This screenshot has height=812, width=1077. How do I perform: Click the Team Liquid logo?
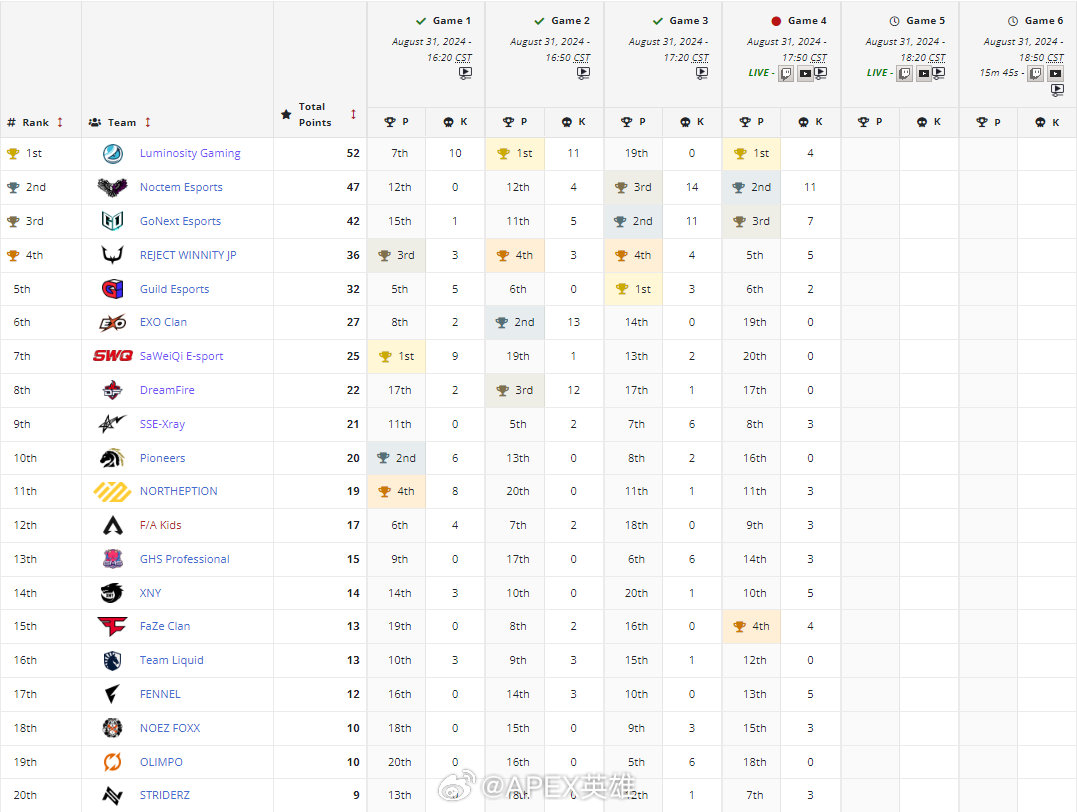tap(113, 660)
